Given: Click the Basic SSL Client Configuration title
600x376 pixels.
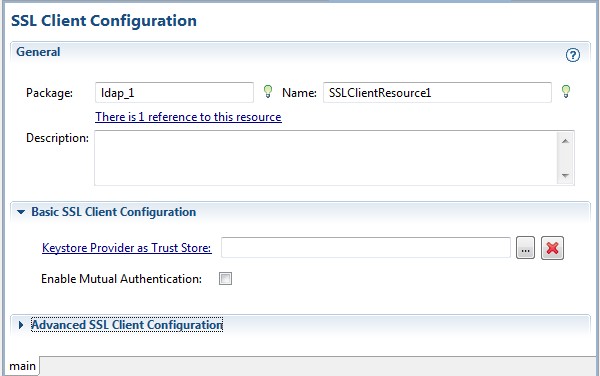Looking at the screenshot, I should [x=114, y=212].
